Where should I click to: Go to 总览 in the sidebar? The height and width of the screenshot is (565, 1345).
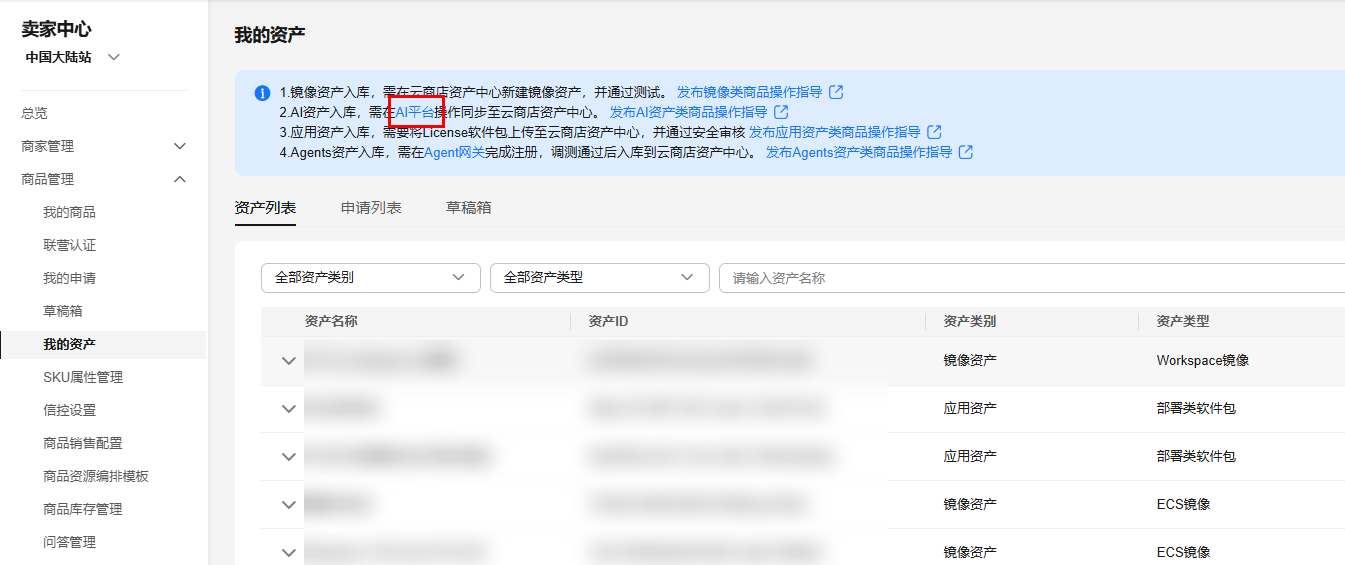click(x=34, y=113)
